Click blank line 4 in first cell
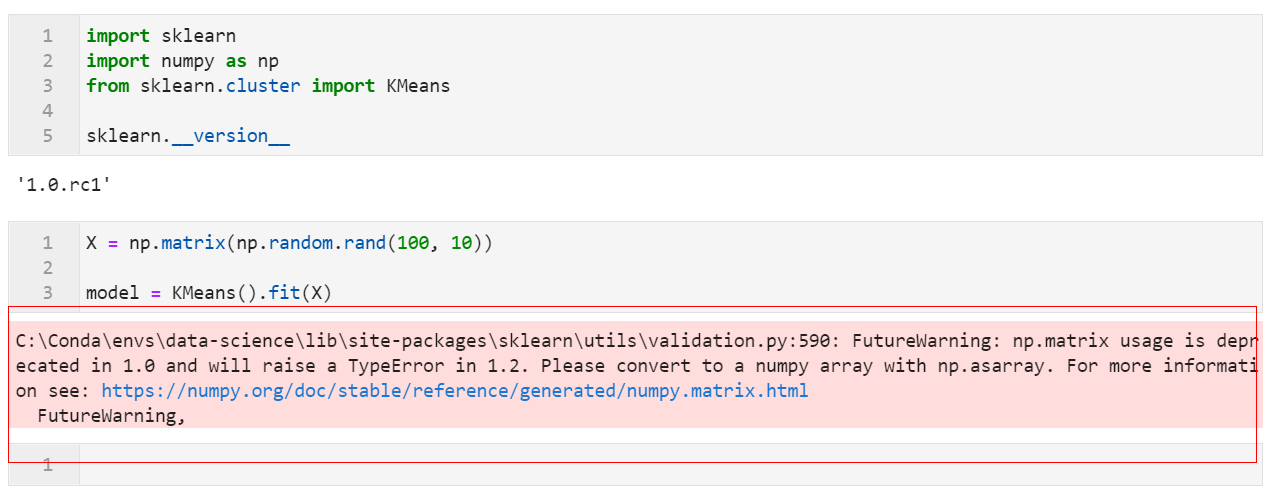Image resolution: width=1270 pixels, height=497 pixels. point(670,111)
